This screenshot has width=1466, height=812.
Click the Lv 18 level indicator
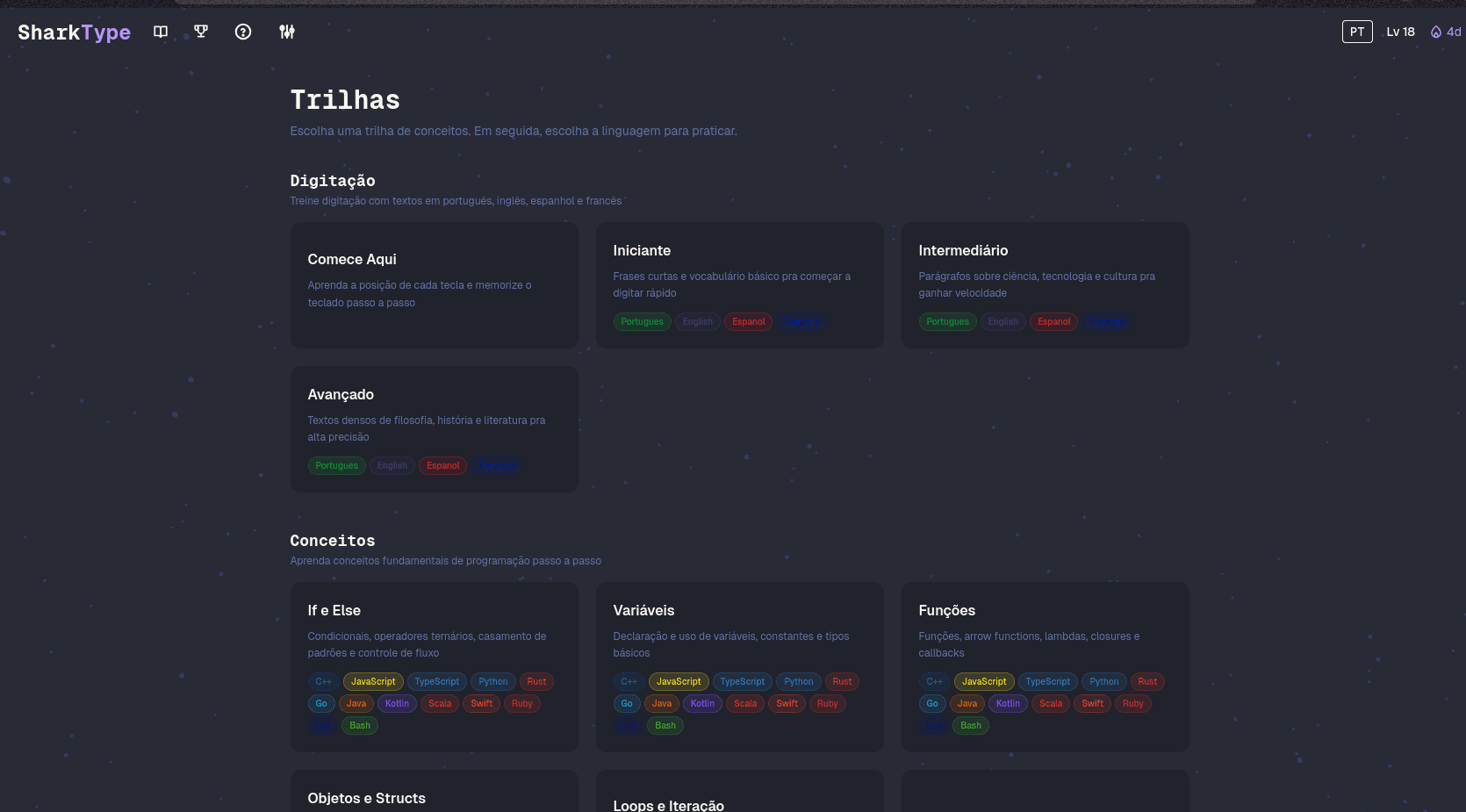point(1400,32)
